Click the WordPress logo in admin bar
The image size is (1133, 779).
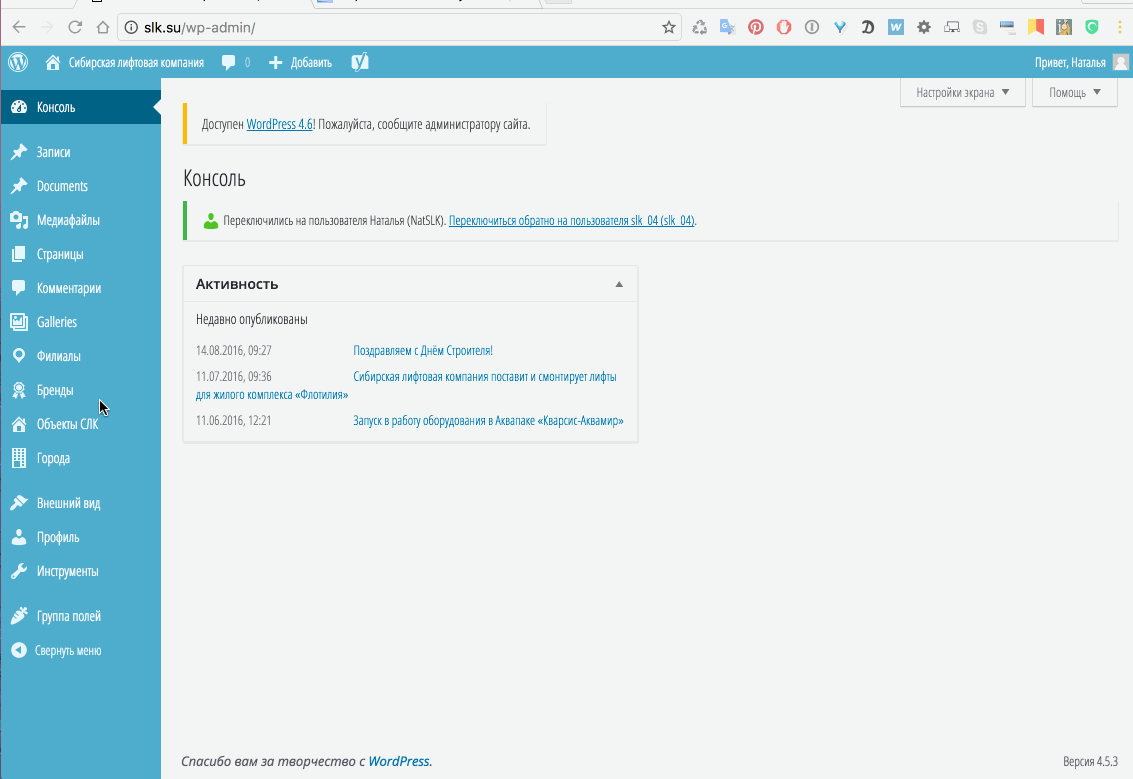click(x=18, y=62)
